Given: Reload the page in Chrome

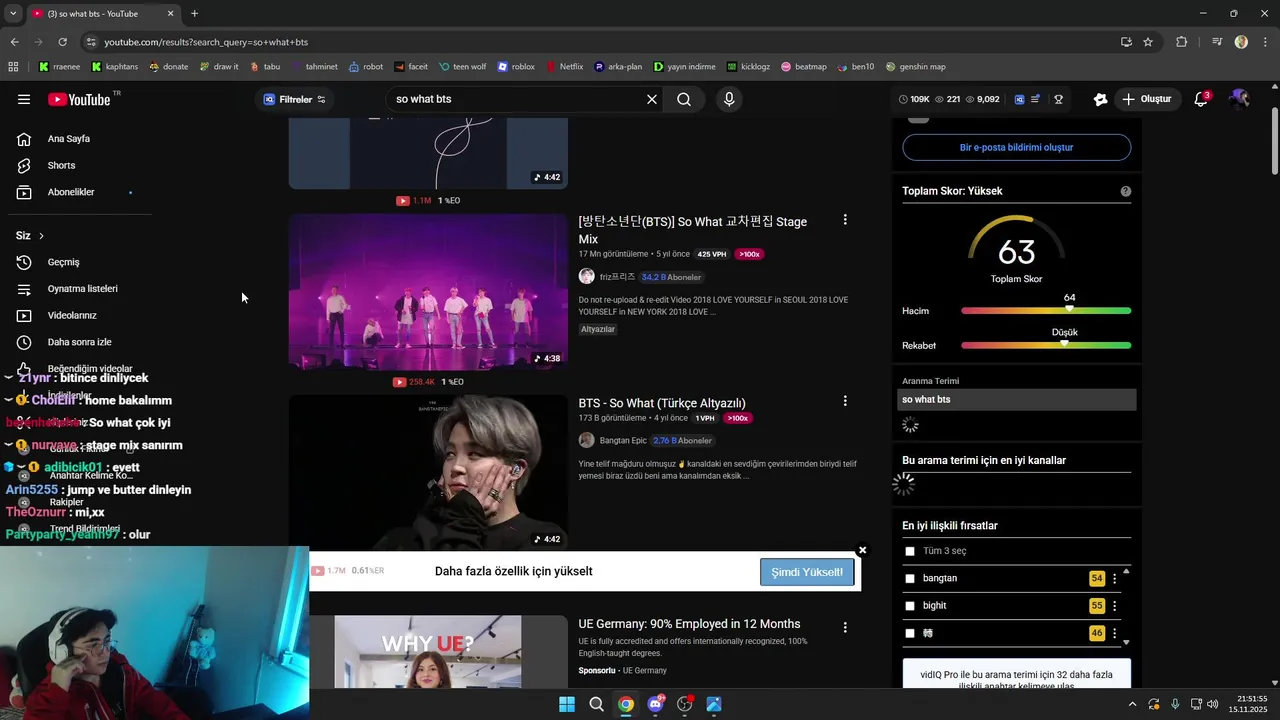Looking at the screenshot, I should click(x=62, y=42).
